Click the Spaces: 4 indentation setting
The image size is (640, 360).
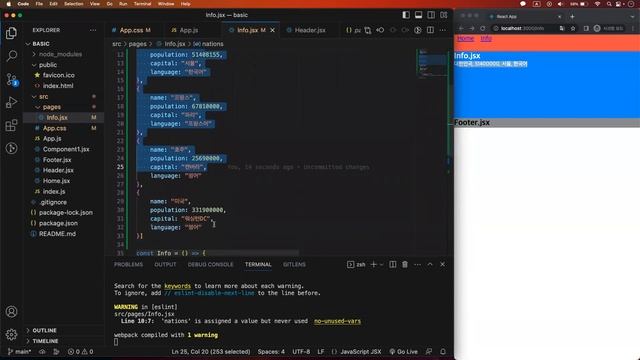coord(271,351)
